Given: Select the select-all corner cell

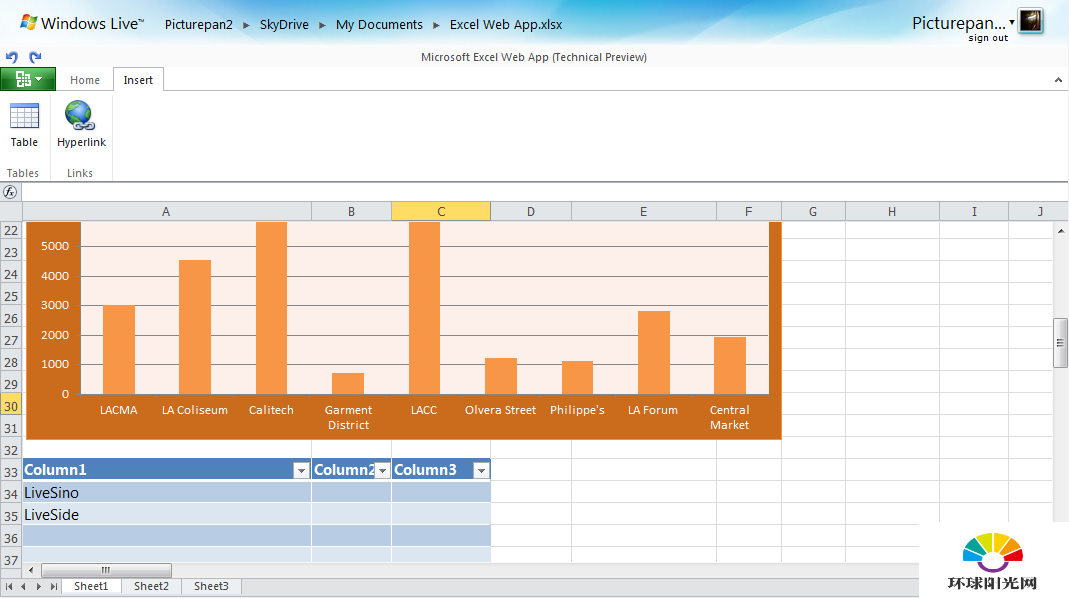Looking at the screenshot, I should coord(11,212).
